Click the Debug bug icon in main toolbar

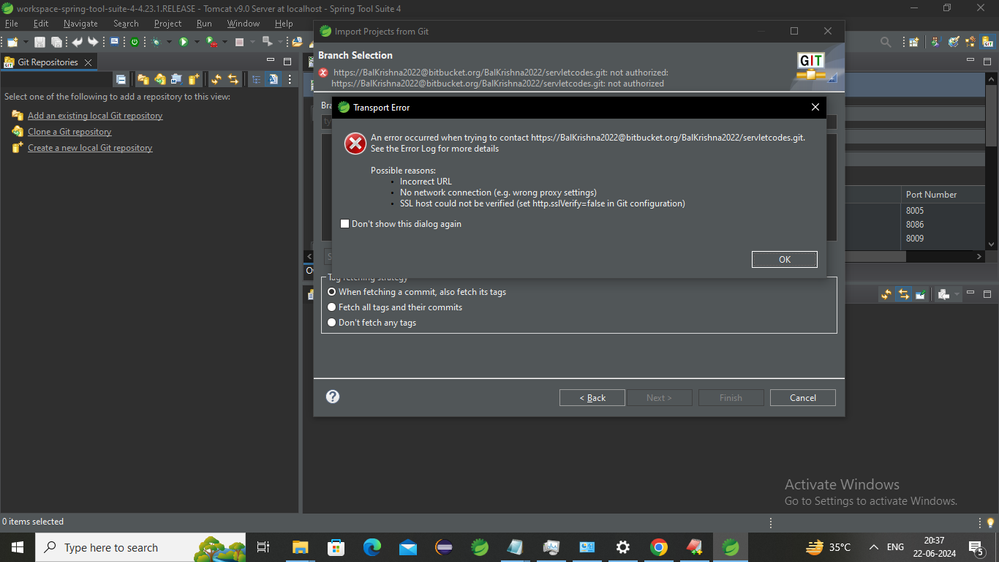pos(156,42)
